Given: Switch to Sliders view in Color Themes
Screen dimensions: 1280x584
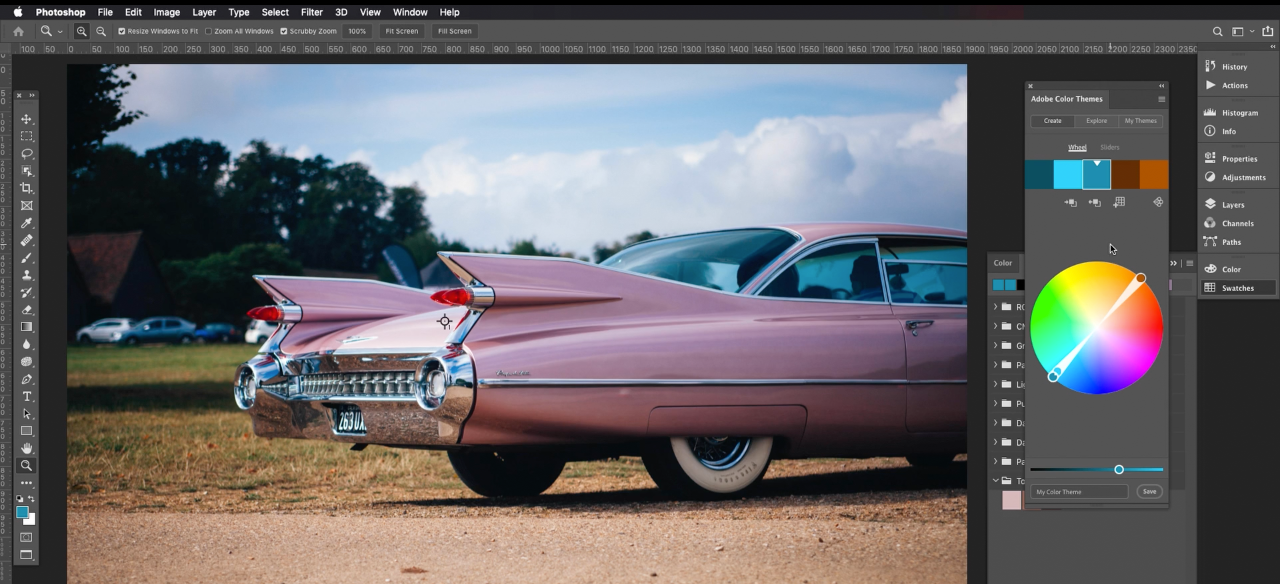Looking at the screenshot, I should click(1110, 147).
